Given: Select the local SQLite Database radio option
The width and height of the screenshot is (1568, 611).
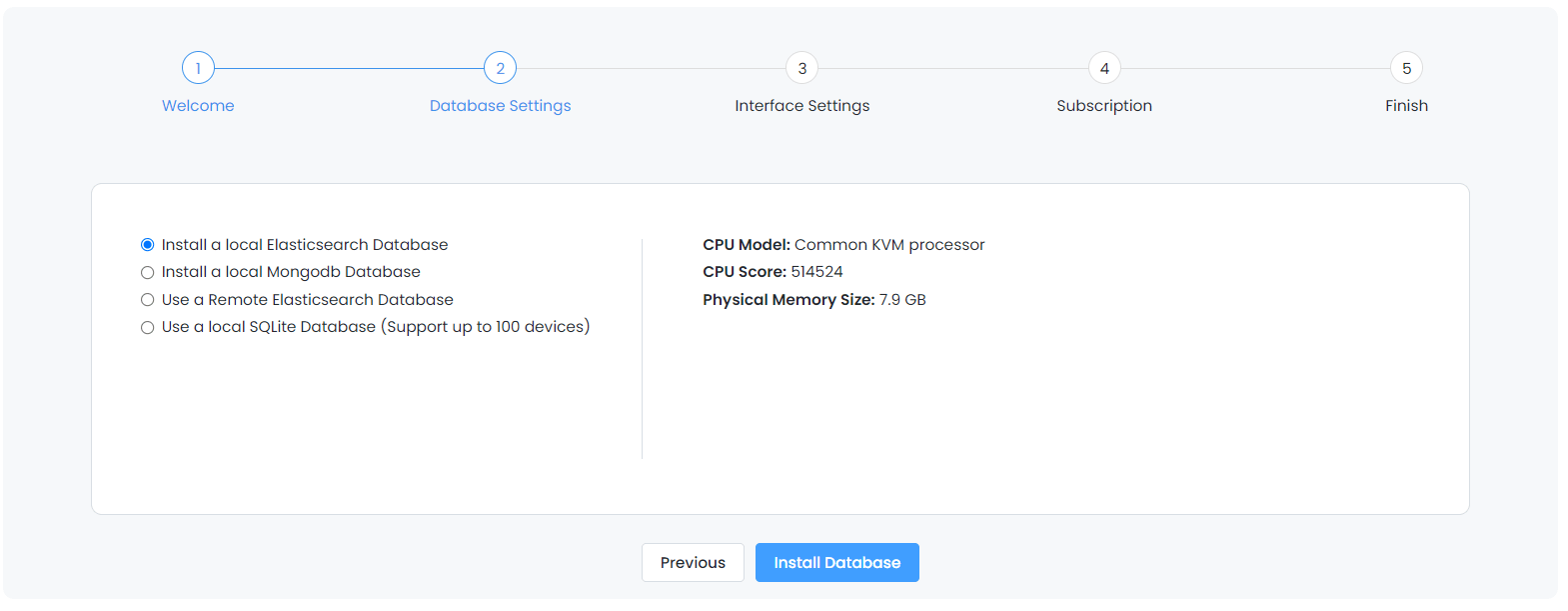Looking at the screenshot, I should [148, 327].
